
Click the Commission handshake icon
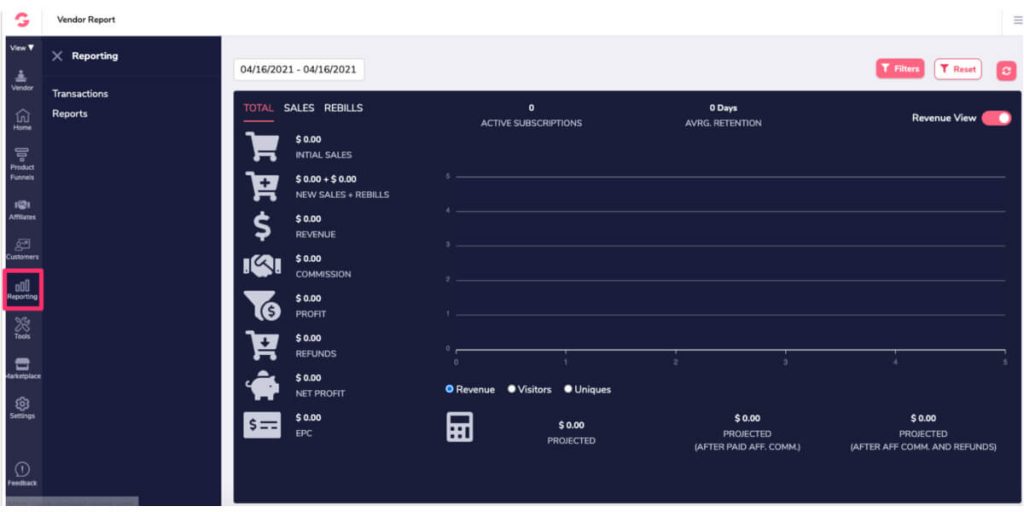pos(262,266)
